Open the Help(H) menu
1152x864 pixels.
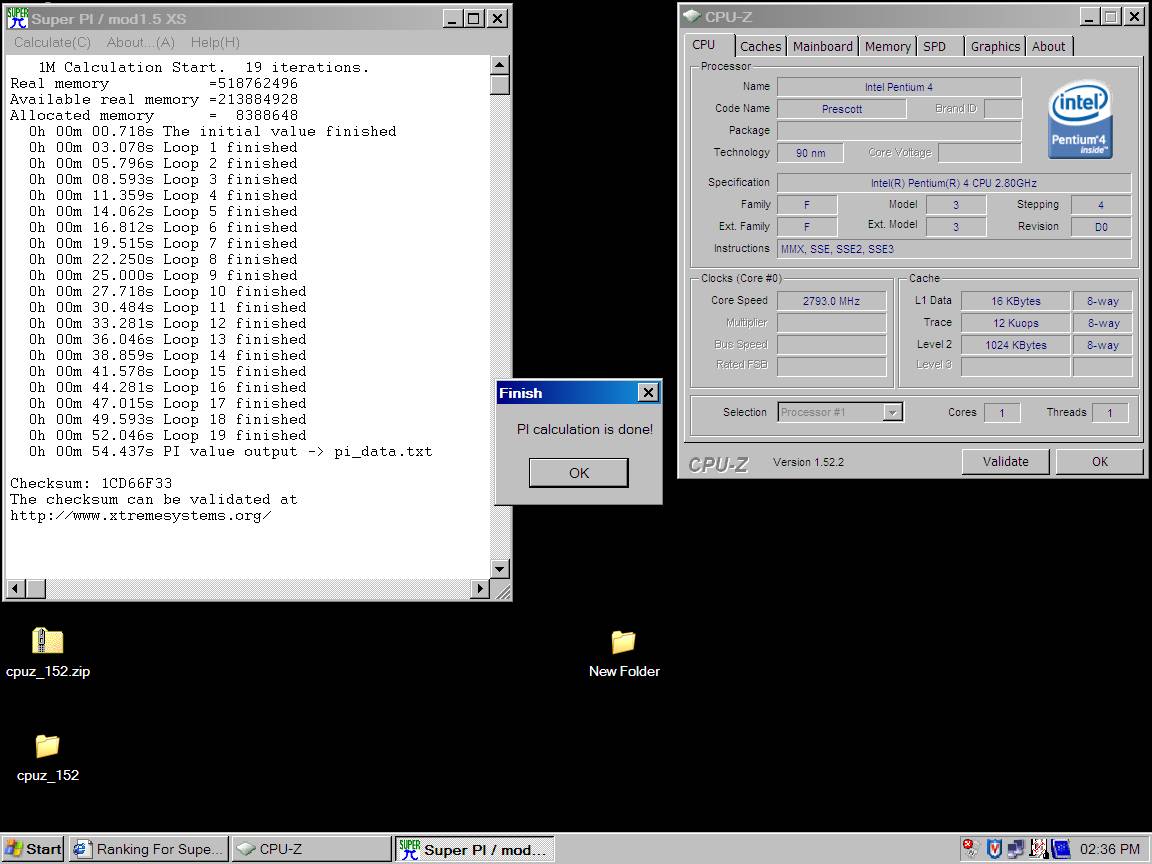(x=215, y=43)
